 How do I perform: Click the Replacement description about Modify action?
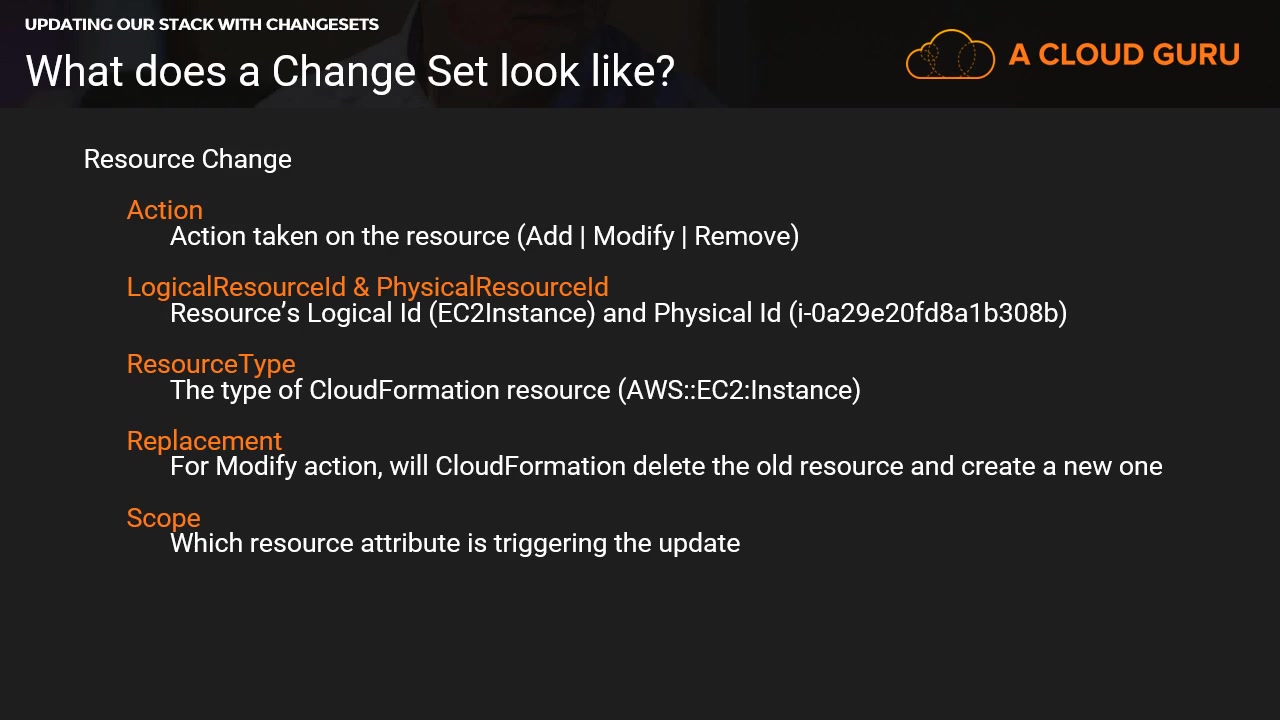pyautogui.click(x=666, y=466)
